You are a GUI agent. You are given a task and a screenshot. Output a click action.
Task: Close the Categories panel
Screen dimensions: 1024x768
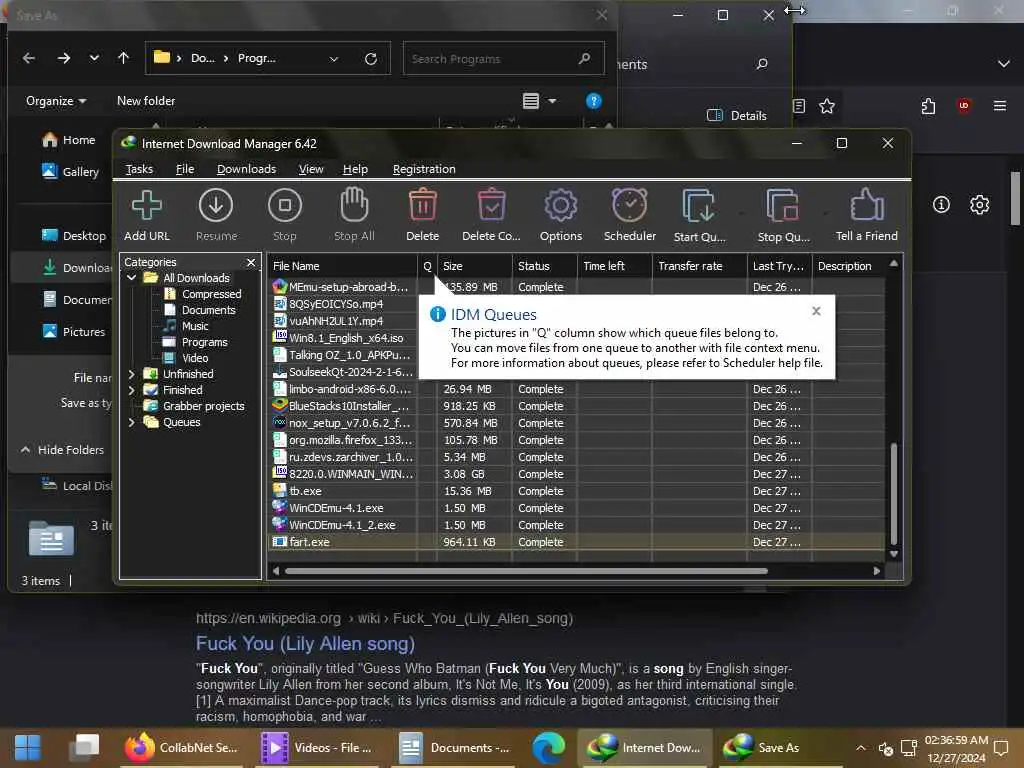[251, 262]
